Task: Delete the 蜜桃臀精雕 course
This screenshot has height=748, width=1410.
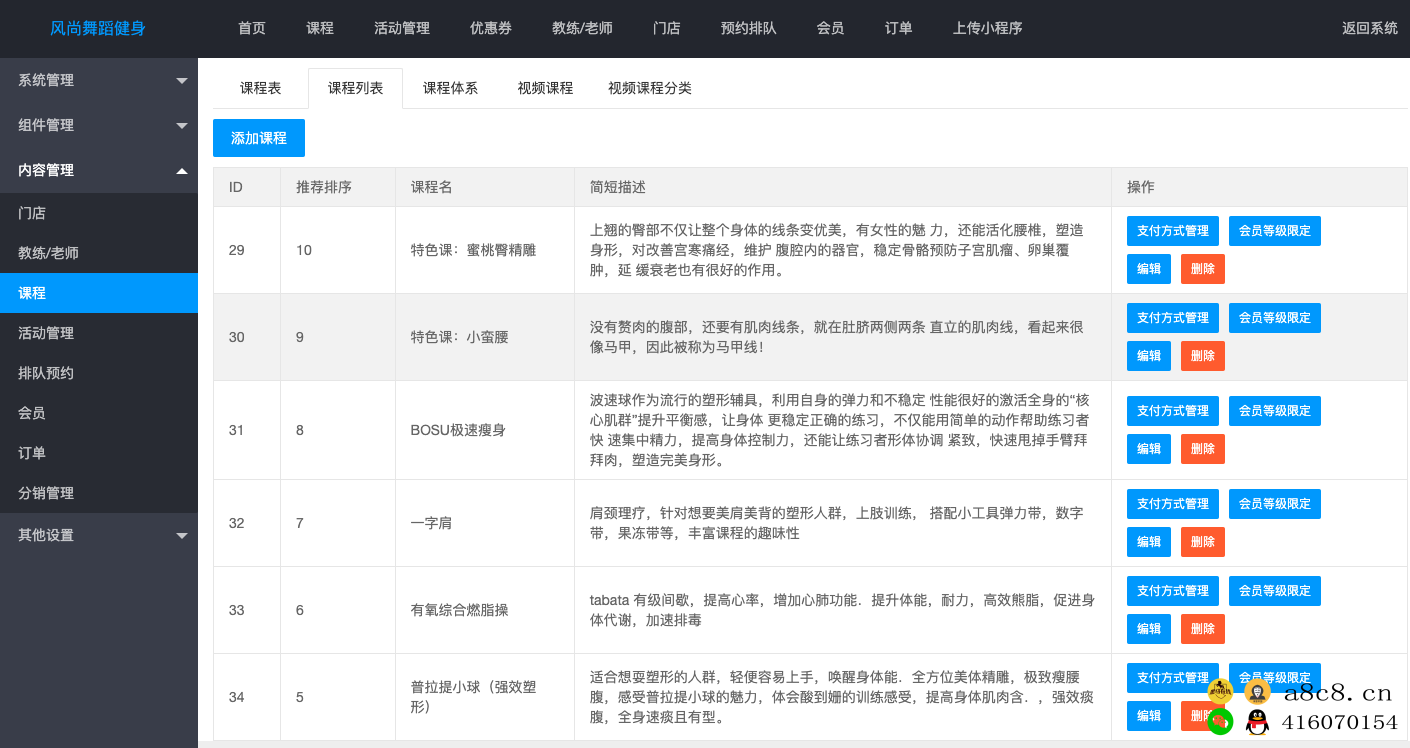Action: (x=1203, y=269)
